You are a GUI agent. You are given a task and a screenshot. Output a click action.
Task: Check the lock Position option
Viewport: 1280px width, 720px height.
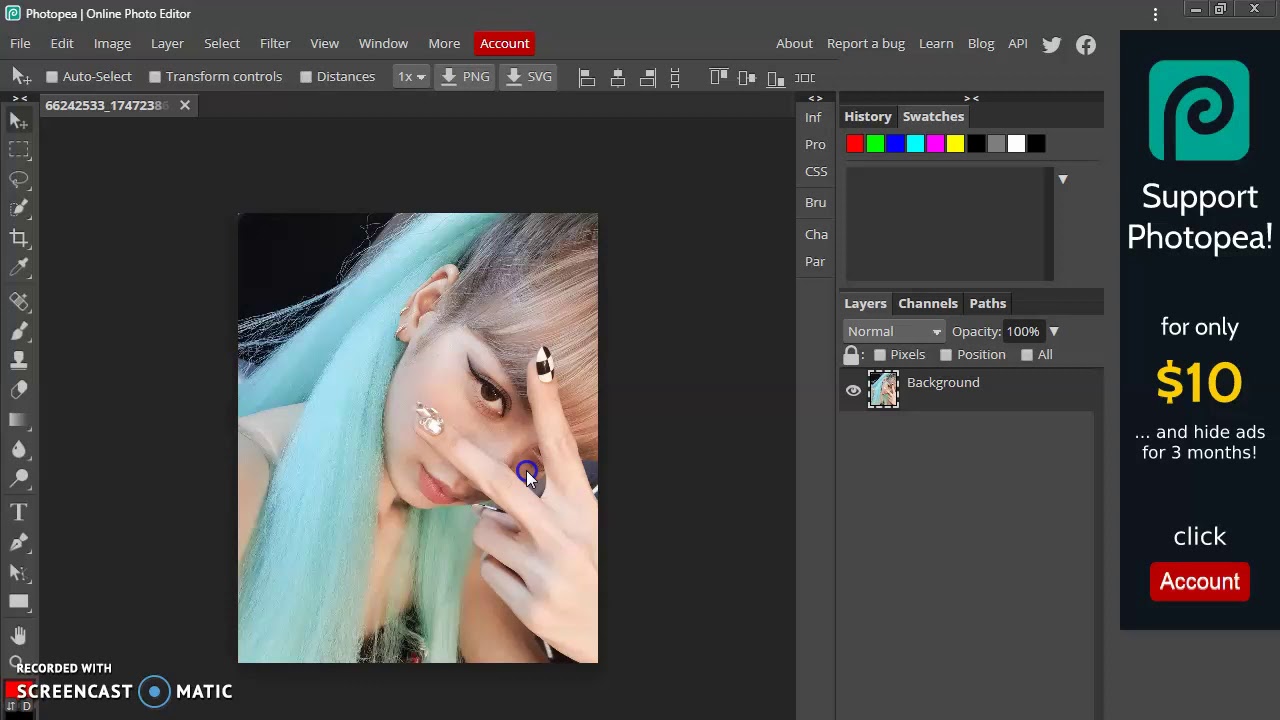pyautogui.click(x=946, y=355)
